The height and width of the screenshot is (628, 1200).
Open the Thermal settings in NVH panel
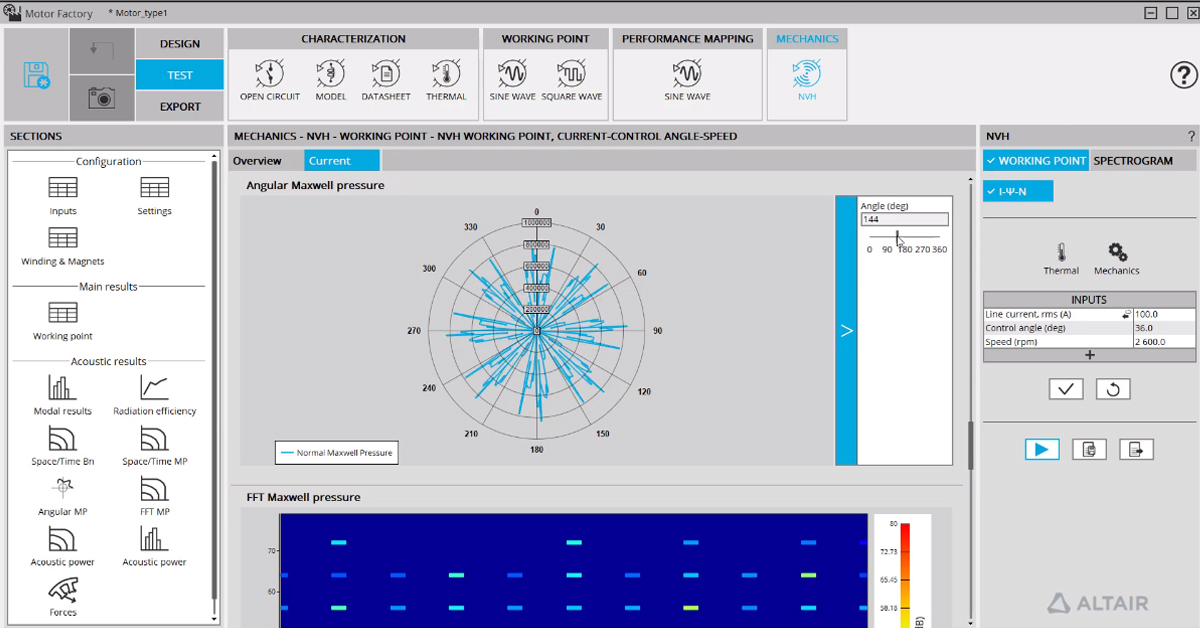(1061, 258)
